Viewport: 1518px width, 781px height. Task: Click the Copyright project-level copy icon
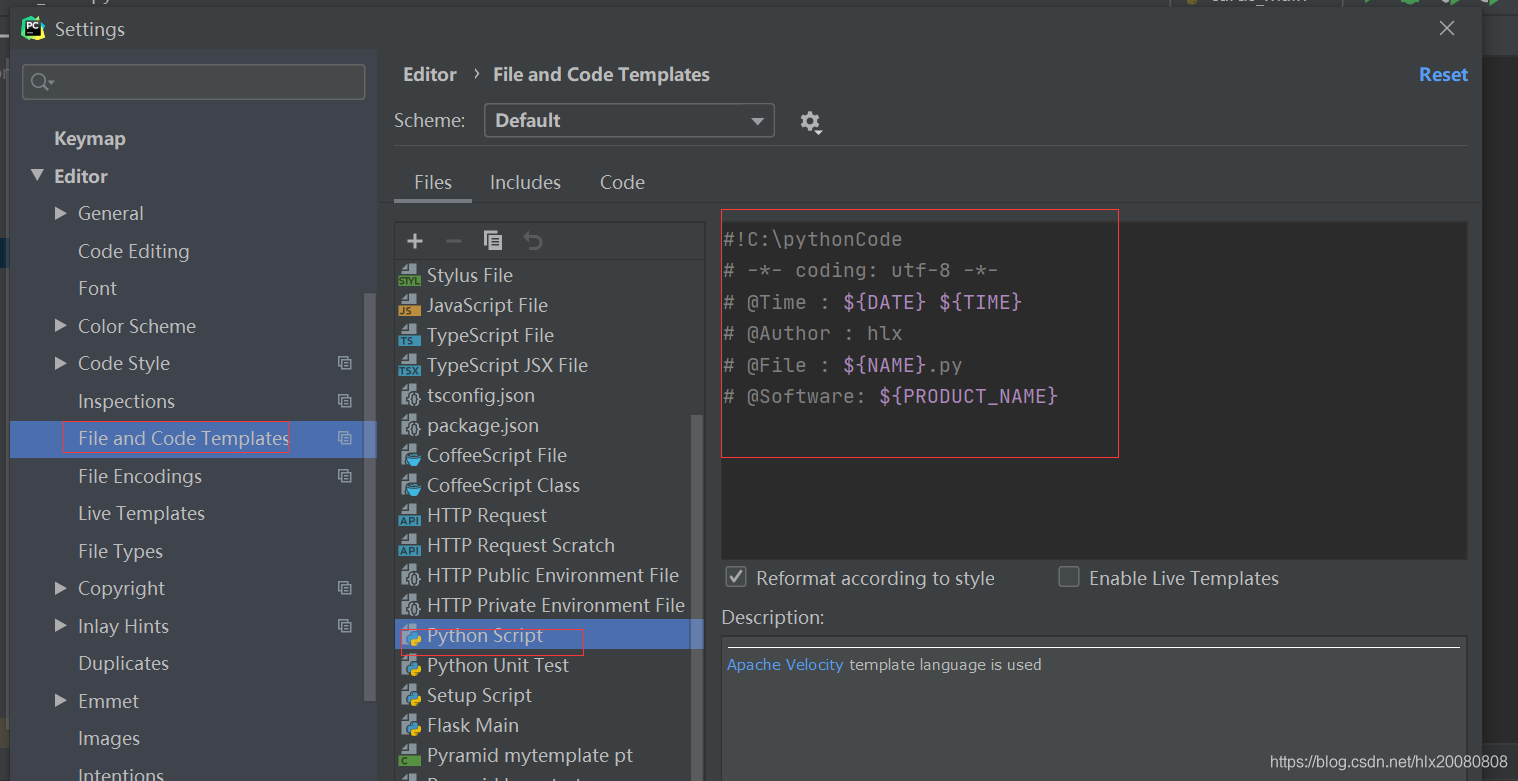[x=345, y=588]
